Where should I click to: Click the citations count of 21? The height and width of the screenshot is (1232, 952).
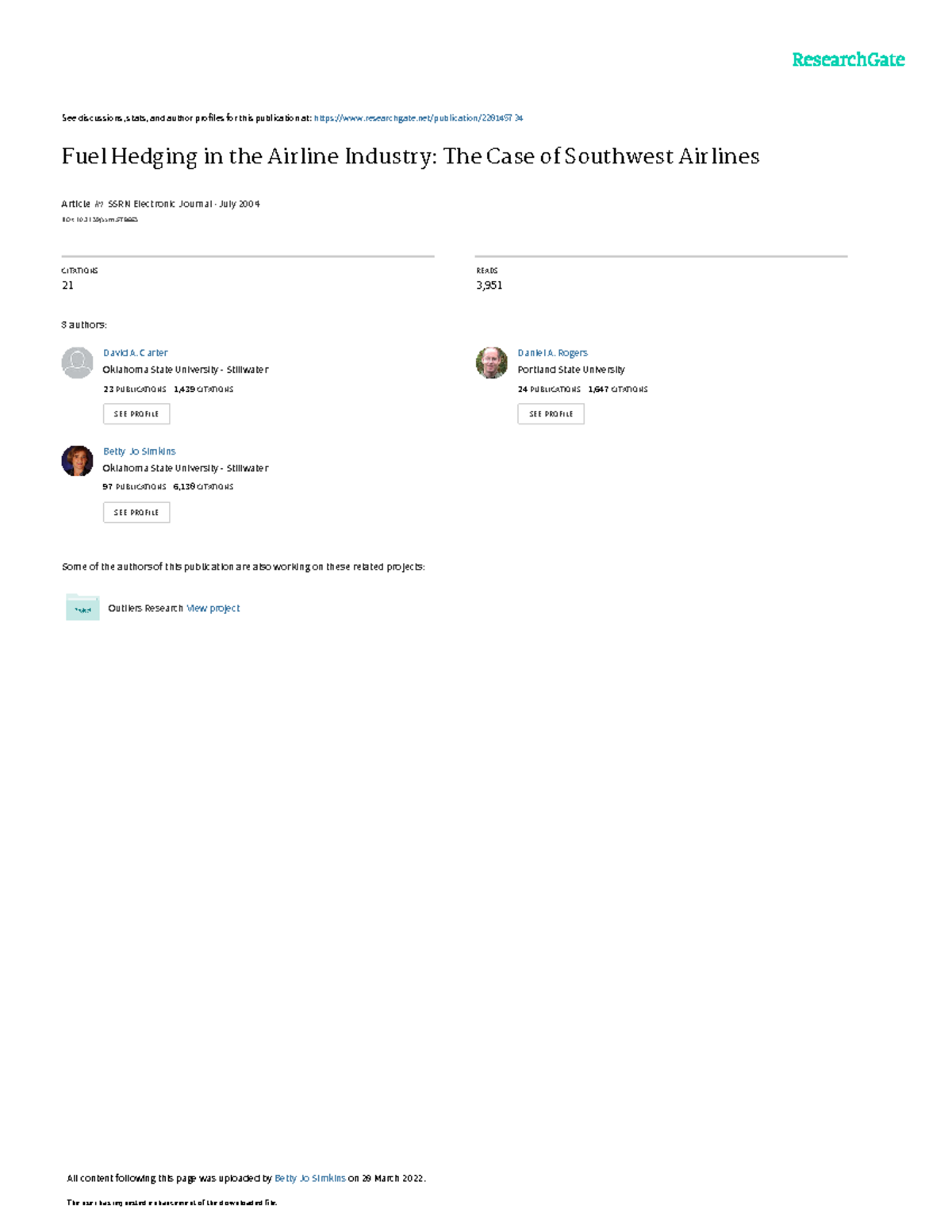click(67, 286)
